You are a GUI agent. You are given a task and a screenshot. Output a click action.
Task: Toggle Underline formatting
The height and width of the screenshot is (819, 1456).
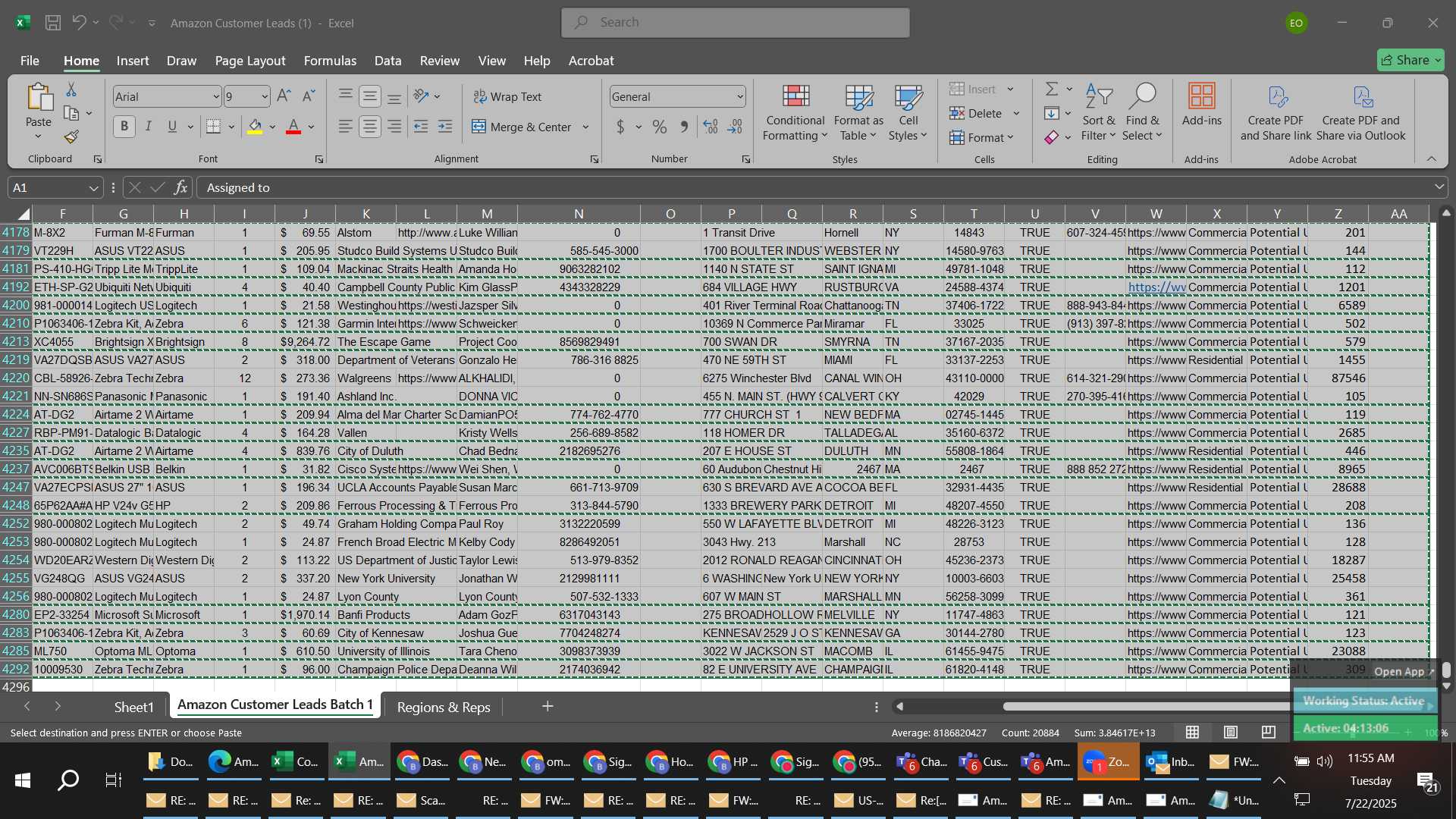coord(172,127)
